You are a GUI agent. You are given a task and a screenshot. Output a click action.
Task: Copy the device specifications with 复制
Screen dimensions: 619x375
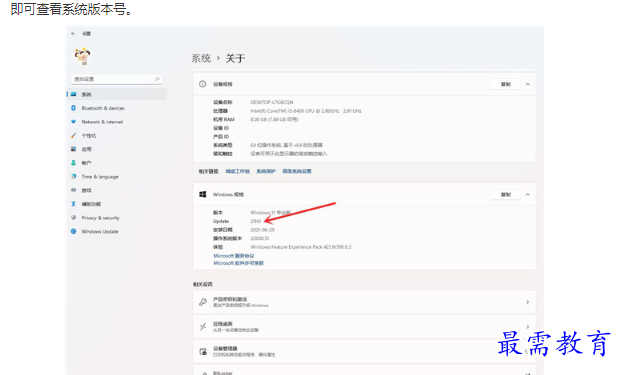(x=505, y=84)
